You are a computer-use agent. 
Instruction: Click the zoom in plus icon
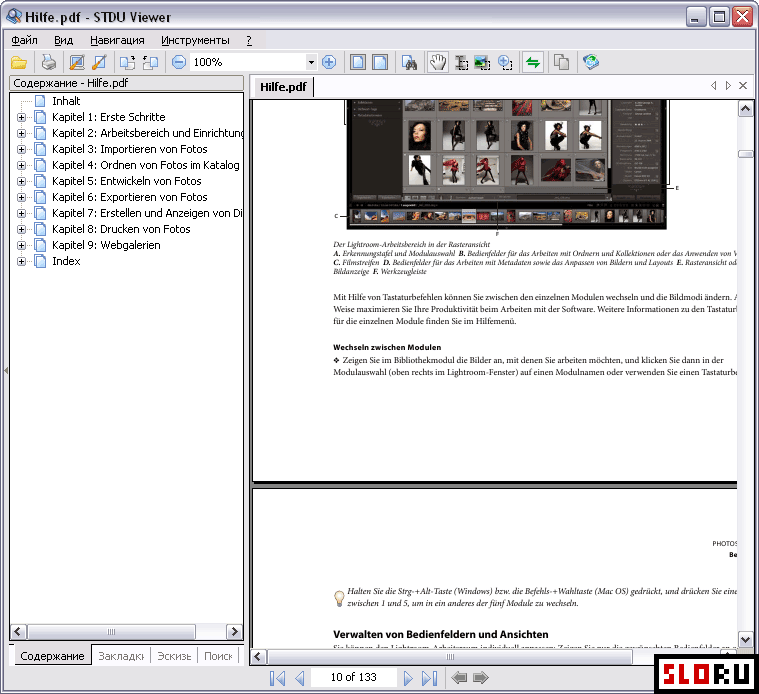[329, 62]
